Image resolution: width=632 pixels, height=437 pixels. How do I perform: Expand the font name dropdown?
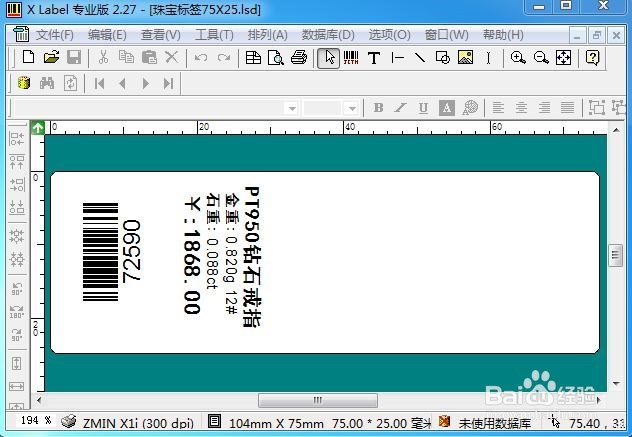292,108
